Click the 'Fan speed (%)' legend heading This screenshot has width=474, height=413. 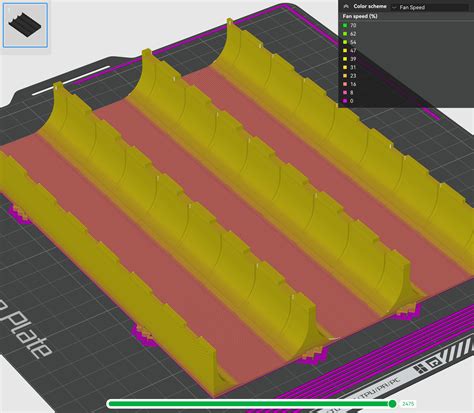[360, 16]
